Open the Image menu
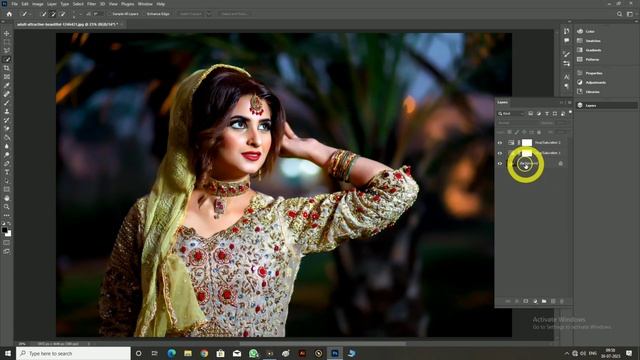Viewport: 640px width, 360px height. click(x=38, y=4)
